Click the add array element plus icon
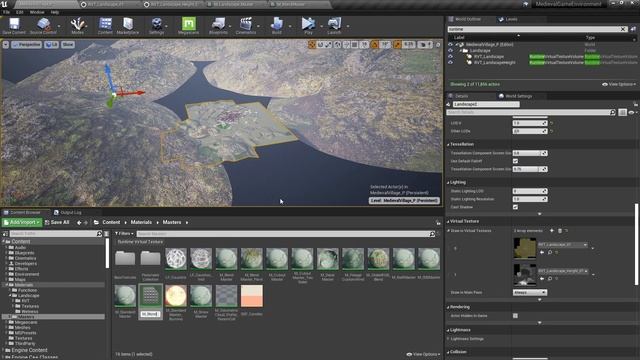This screenshot has width=640, height=360. (551, 231)
